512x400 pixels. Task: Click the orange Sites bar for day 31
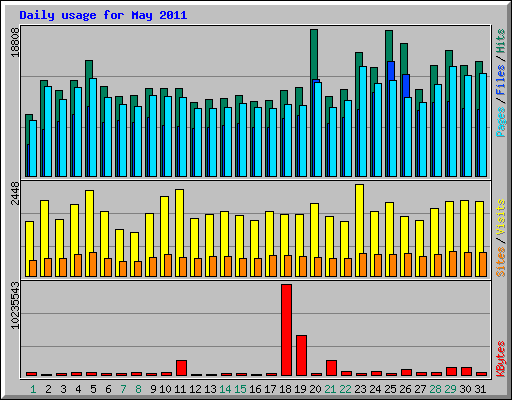pyautogui.click(x=483, y=264)
